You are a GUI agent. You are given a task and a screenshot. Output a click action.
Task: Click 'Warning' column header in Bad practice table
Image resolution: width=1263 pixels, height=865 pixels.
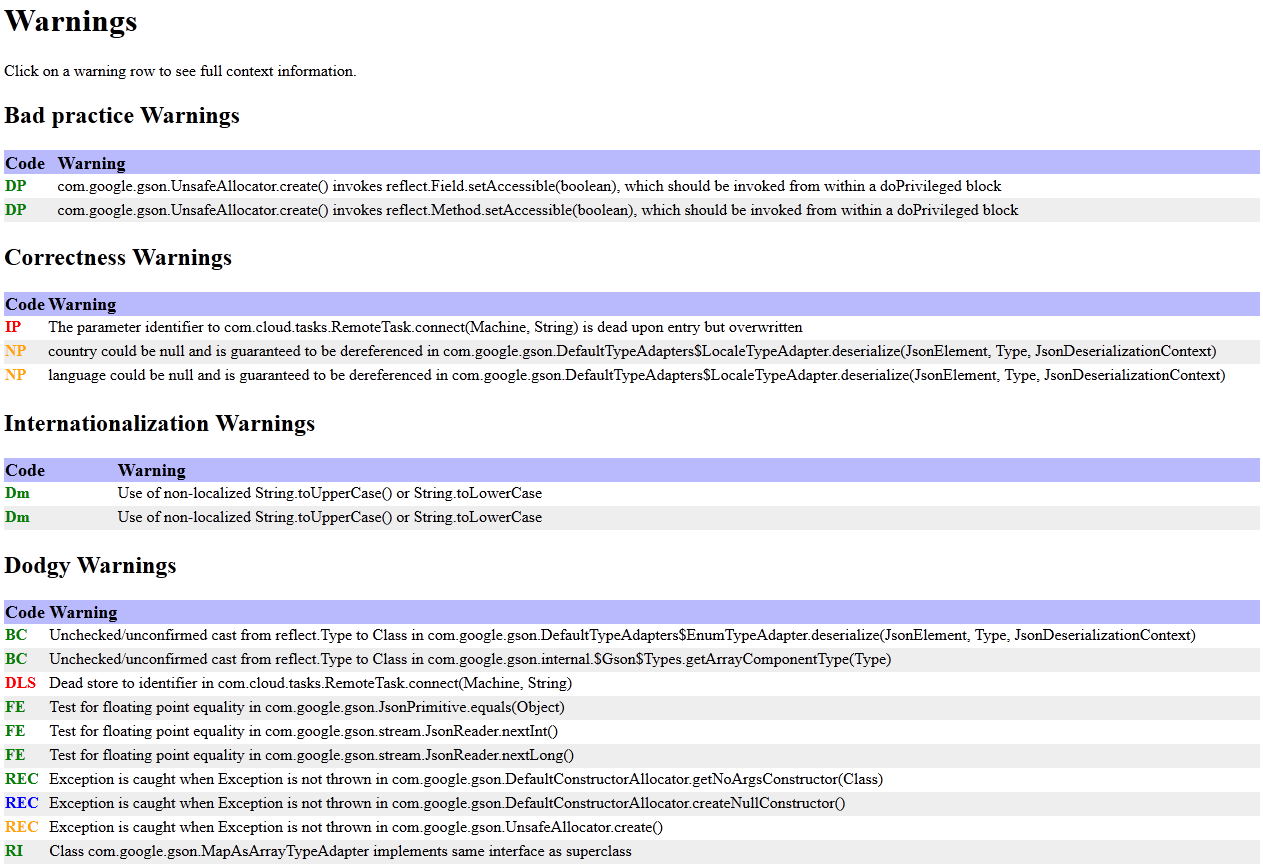92,163
